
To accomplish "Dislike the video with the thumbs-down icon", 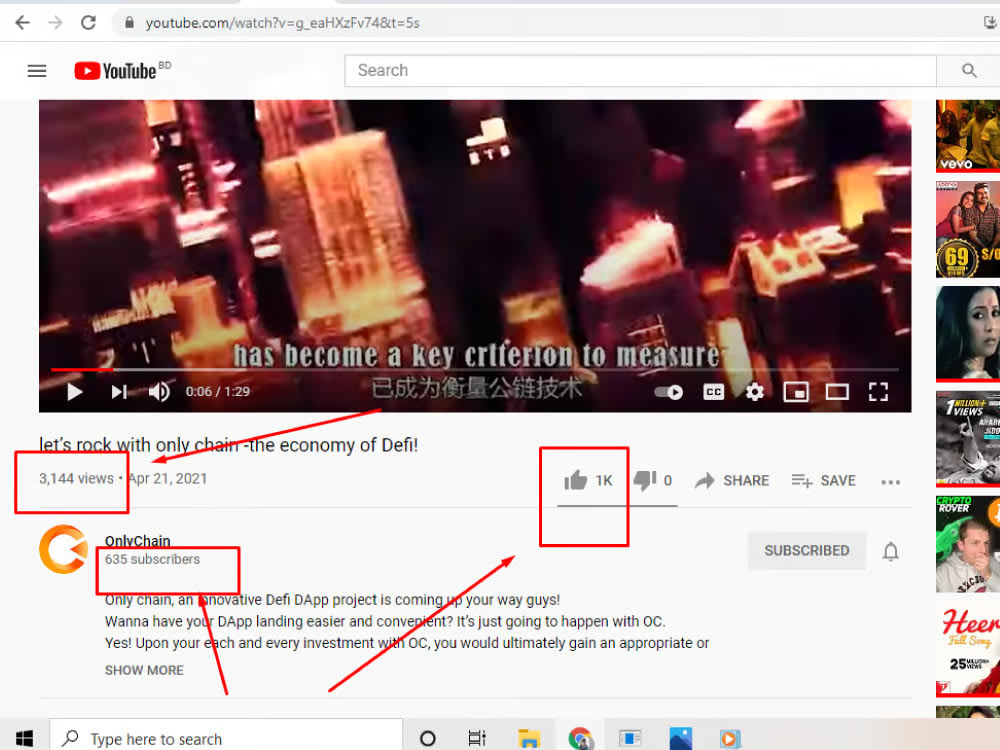I will tap(645, 480).
